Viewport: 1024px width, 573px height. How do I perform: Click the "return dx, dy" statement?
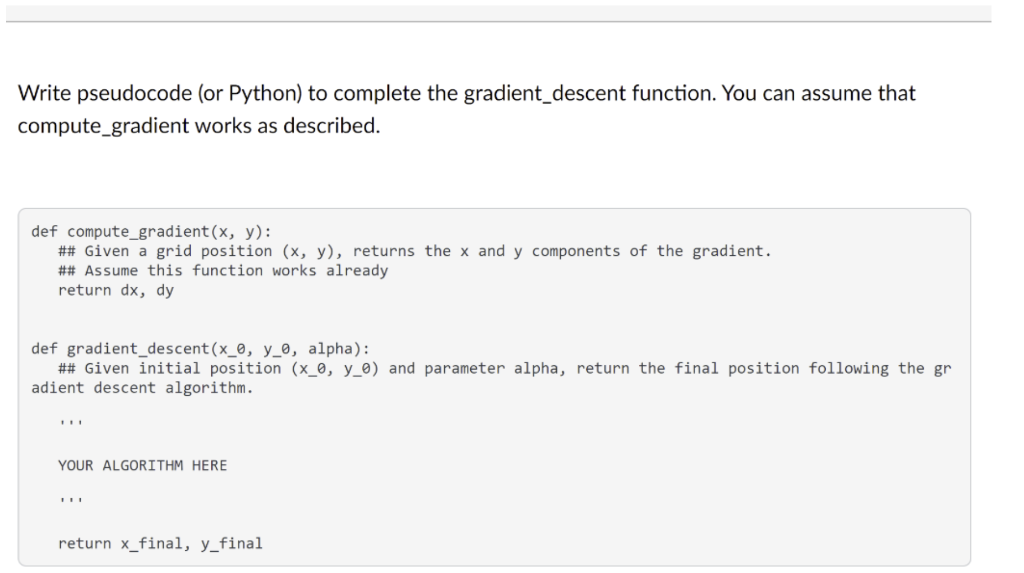pyautogui.click(x=116, y=290)
